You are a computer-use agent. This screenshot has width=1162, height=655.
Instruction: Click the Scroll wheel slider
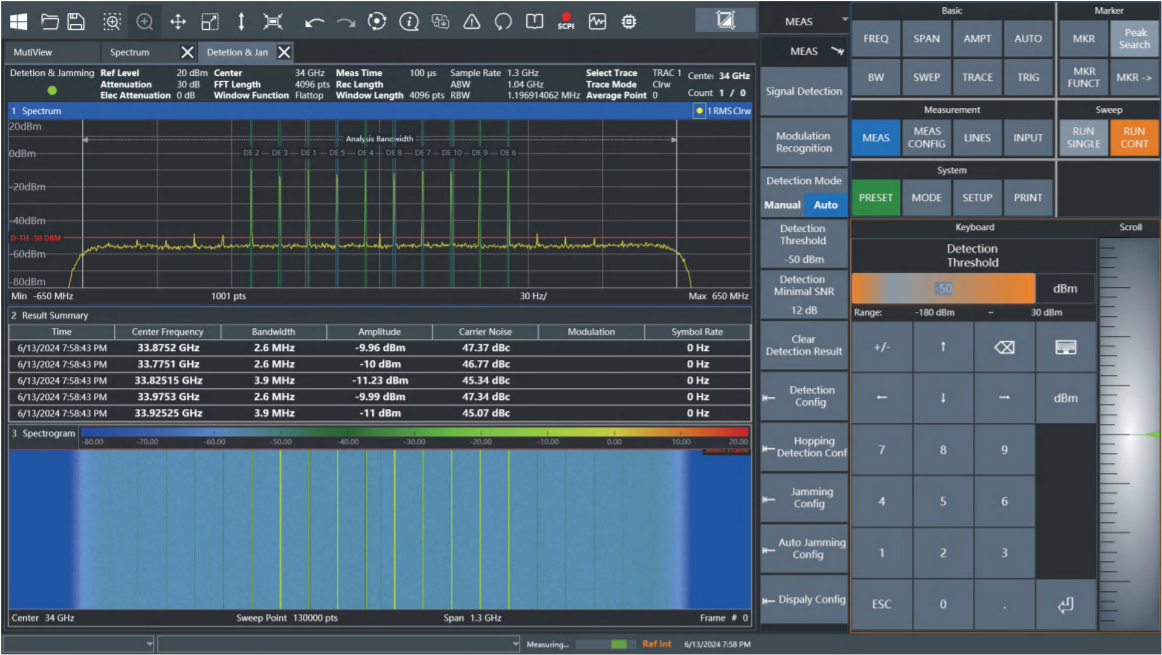click(1129, 434)
